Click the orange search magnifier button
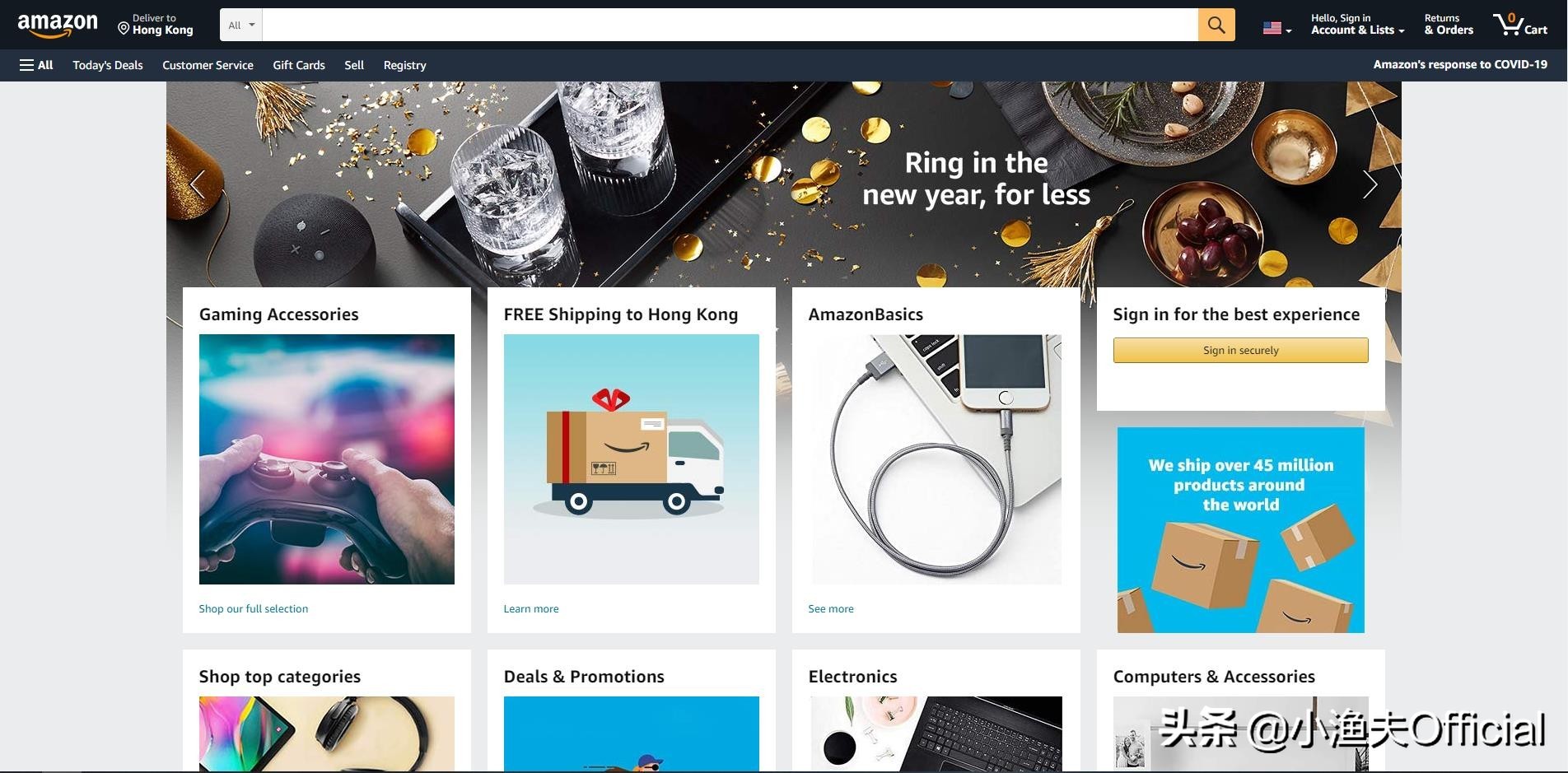The image size is (1568, 773). pos(1216,25)
